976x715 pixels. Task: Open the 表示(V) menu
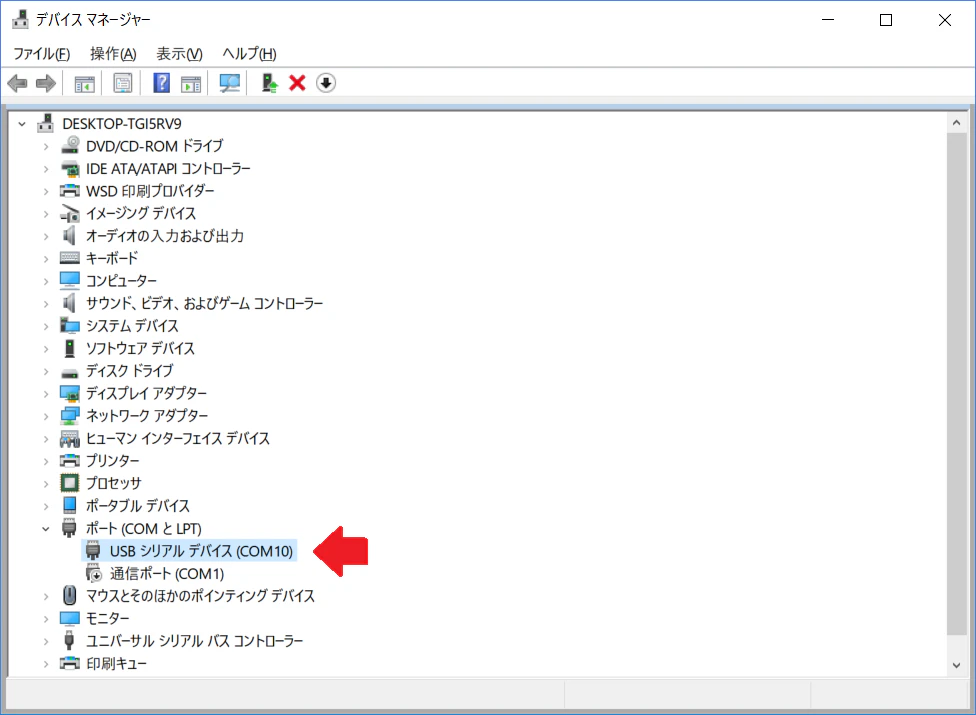[179, 54]
